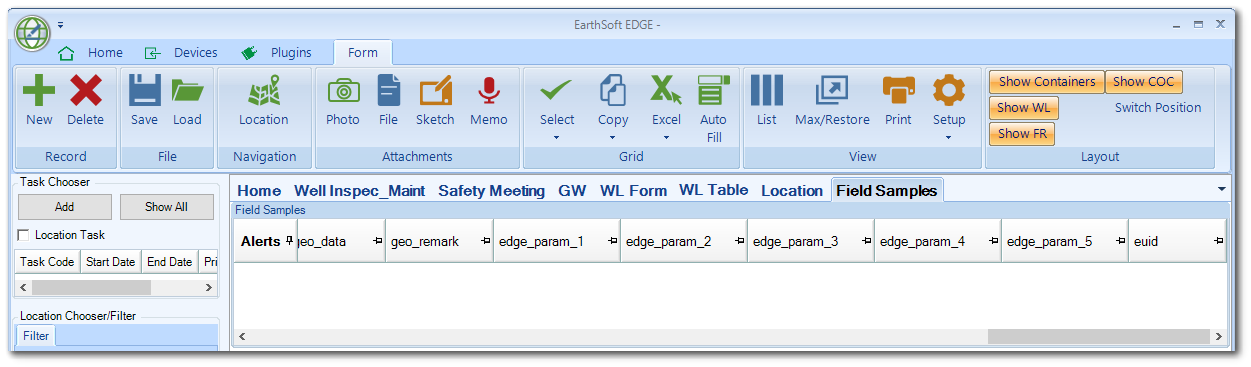Image resolution: width=1251 pixels, height=367 pixels.
Task: Select the Field Samples form tab
Action: [887, 190]
